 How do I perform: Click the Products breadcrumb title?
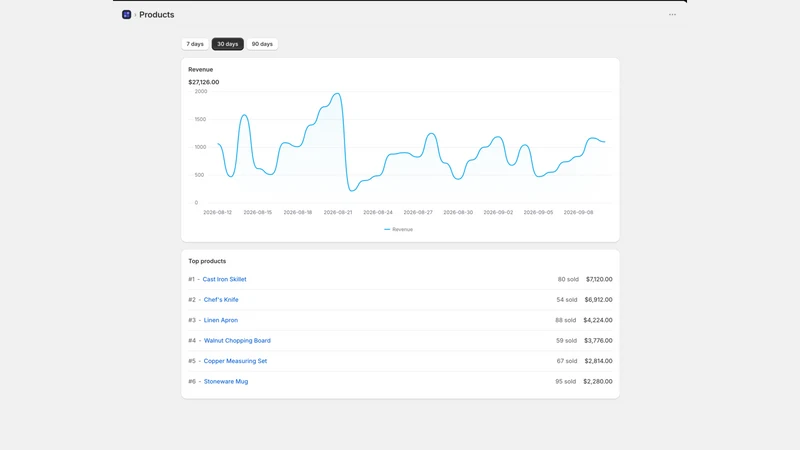157,15
